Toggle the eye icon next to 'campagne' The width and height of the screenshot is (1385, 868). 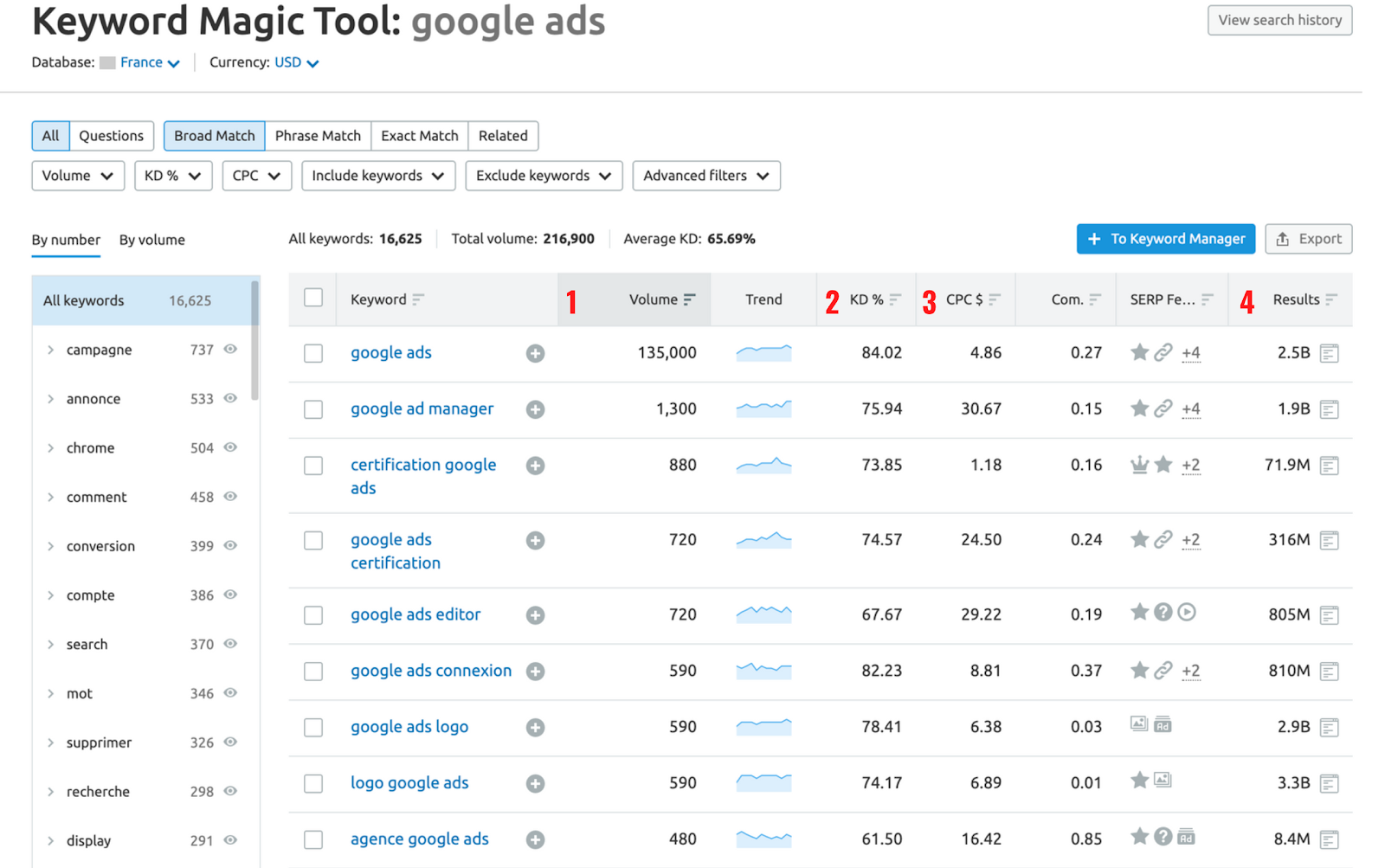click(x=230, y=350)
